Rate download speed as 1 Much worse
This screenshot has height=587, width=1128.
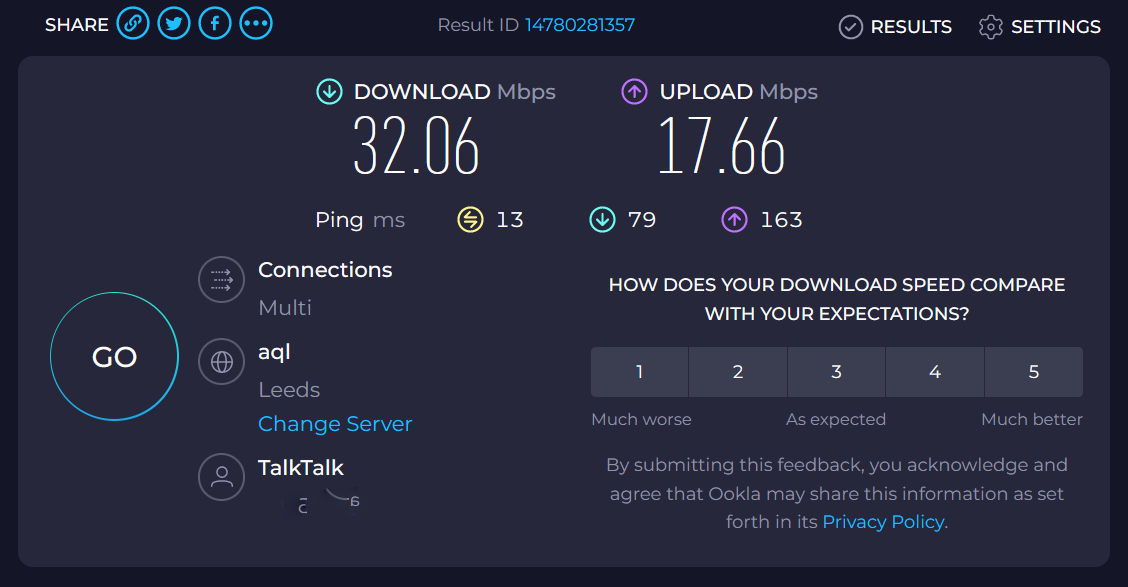point(639,371)
